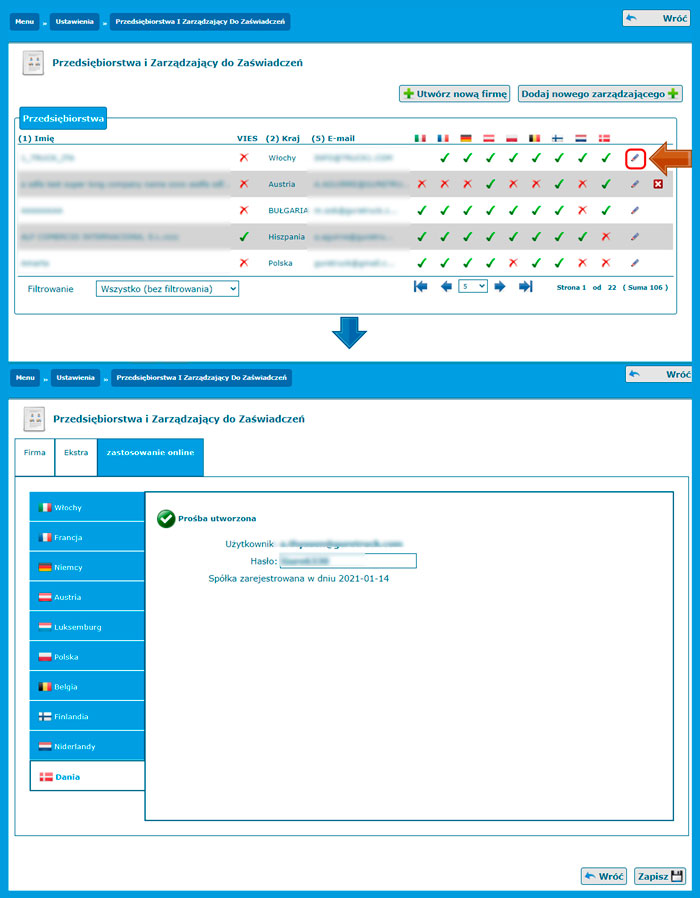This screenshot has height=898, width=700.
Task: Select Francja in country side list
Action: 87,537
